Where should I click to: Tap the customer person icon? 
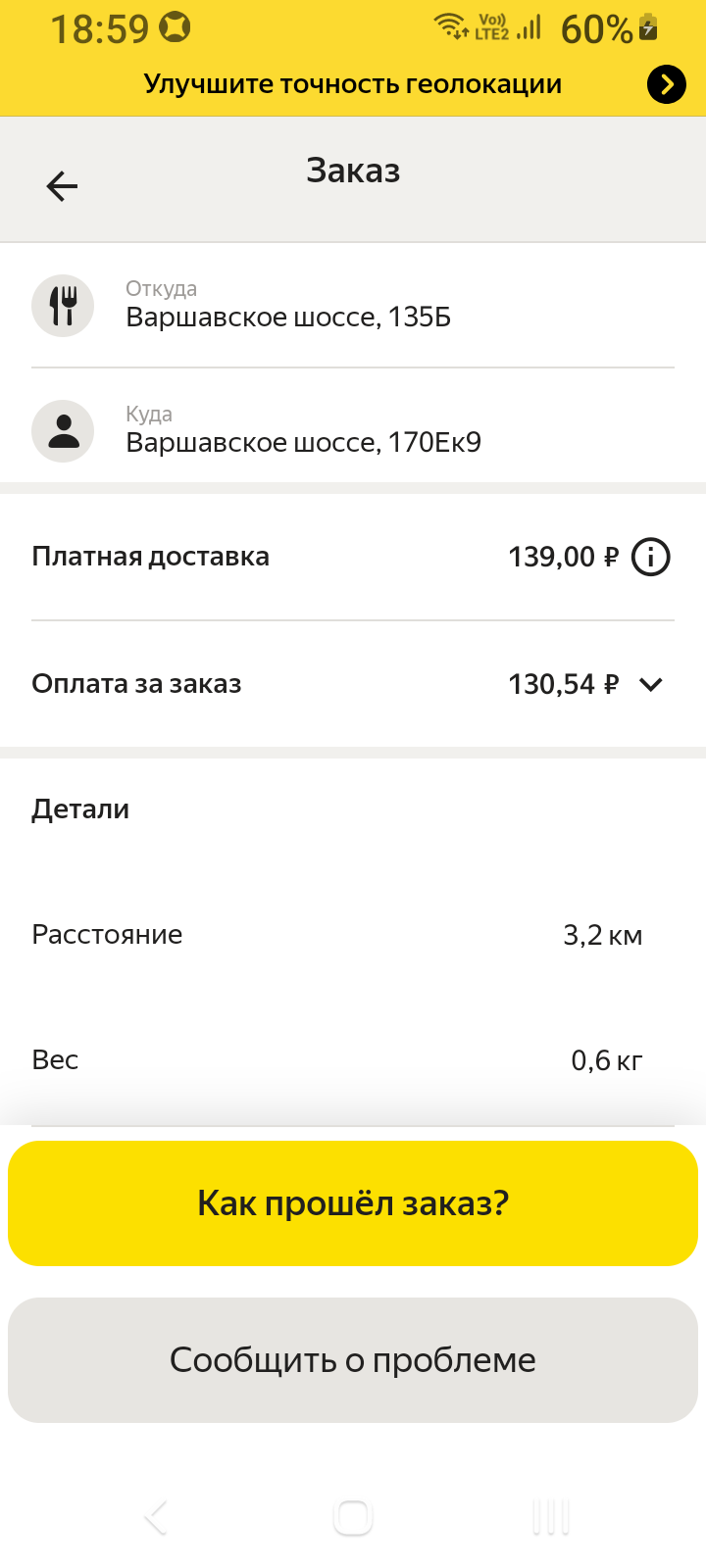click(x=63, y=431)
